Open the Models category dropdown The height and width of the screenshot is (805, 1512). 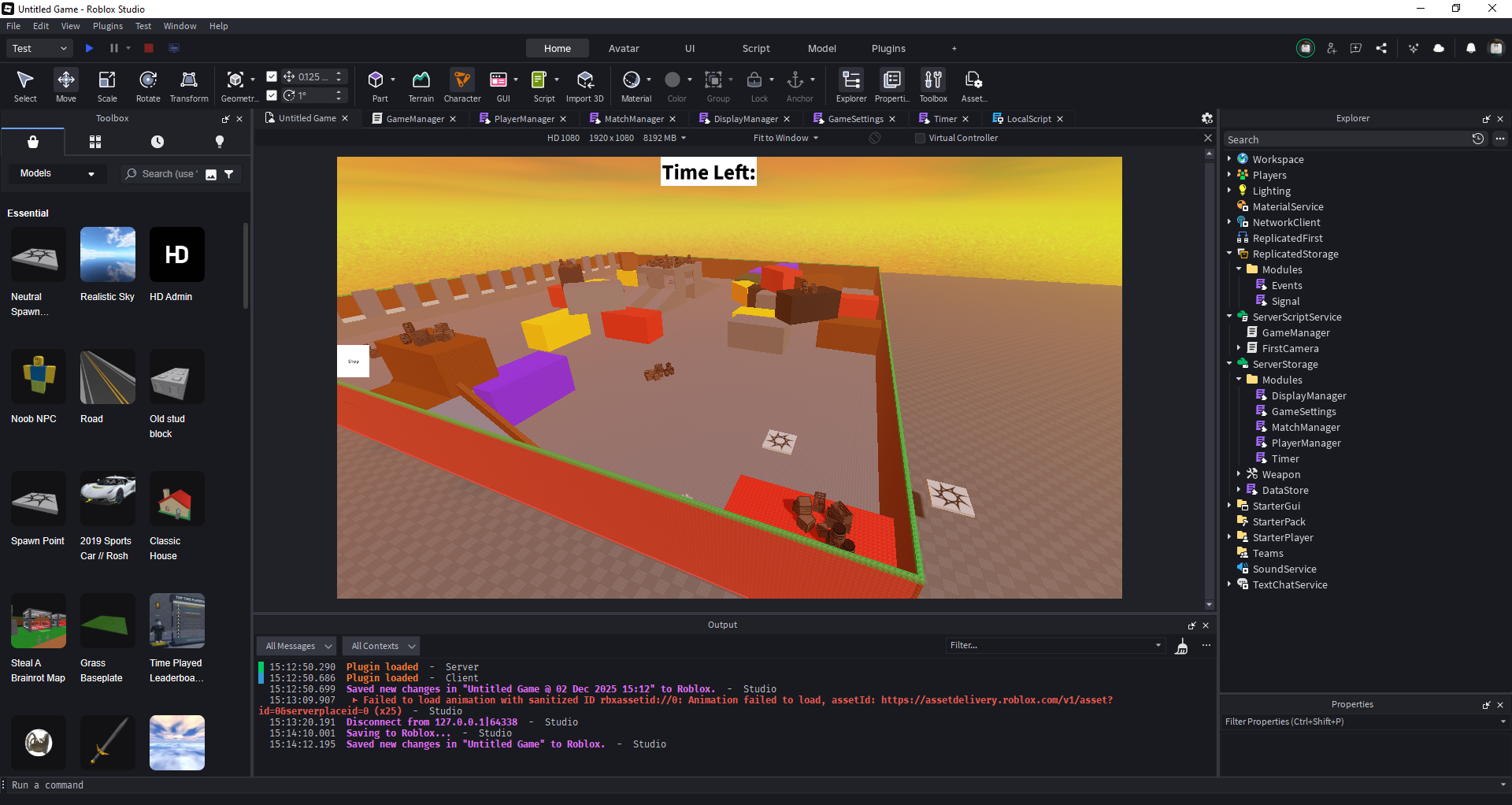57,173
